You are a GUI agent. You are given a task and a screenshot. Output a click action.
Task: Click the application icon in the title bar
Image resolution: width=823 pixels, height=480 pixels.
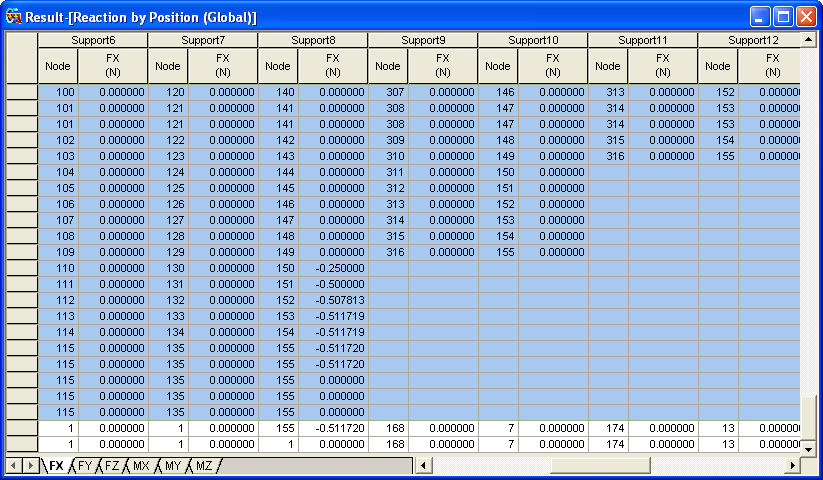[x=14, y=17]
